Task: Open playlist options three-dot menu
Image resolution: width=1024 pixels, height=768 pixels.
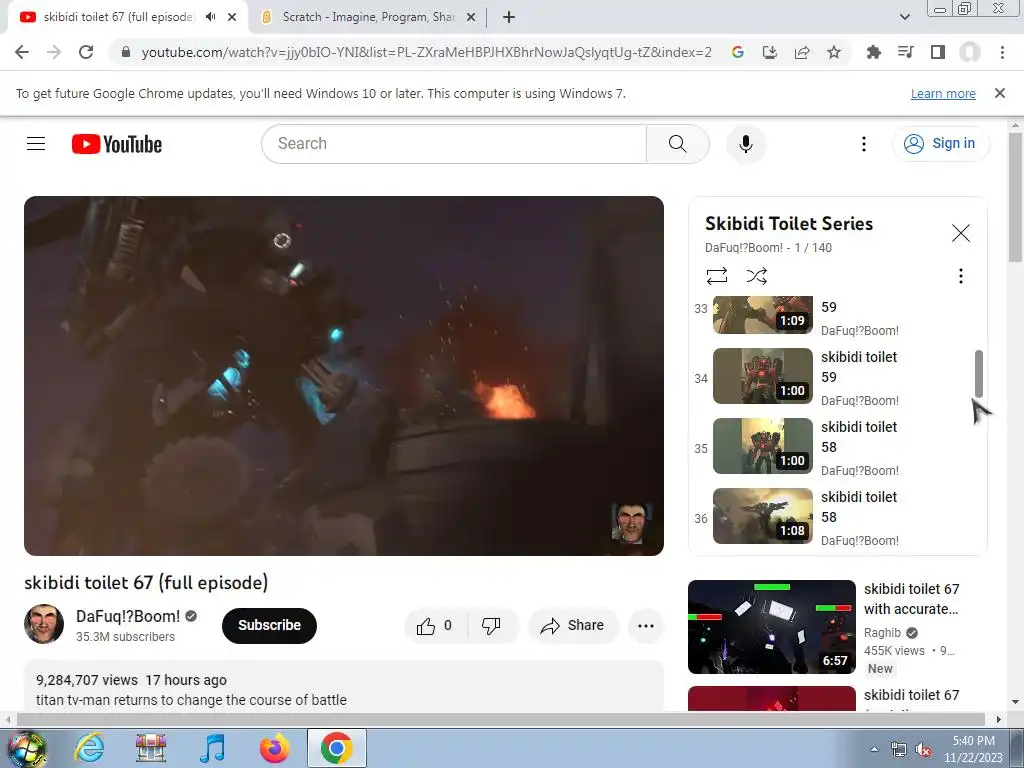Action: click(960, 276)
